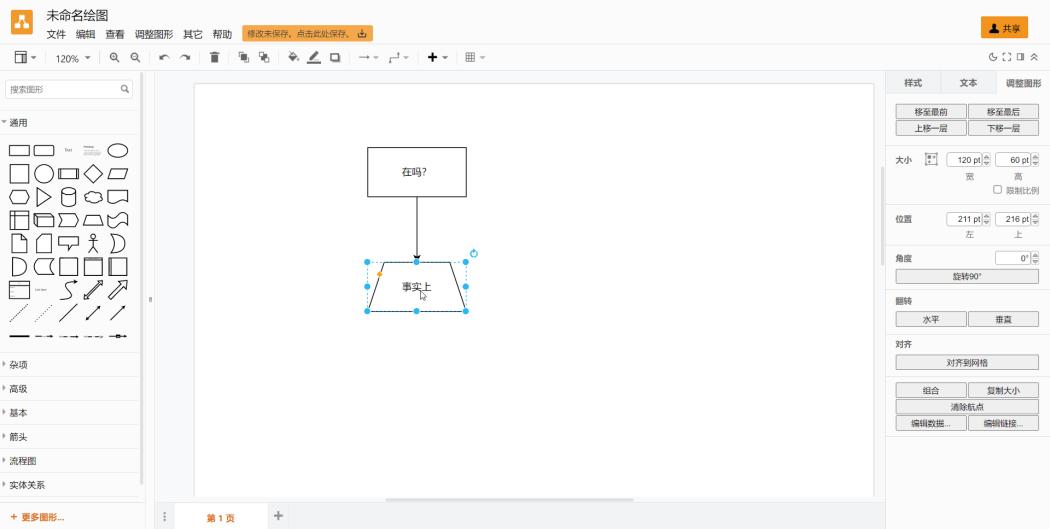Screen dimensions: 1050x529
Task: Select the note page shape with folded corner
Action: click(19, 243)
